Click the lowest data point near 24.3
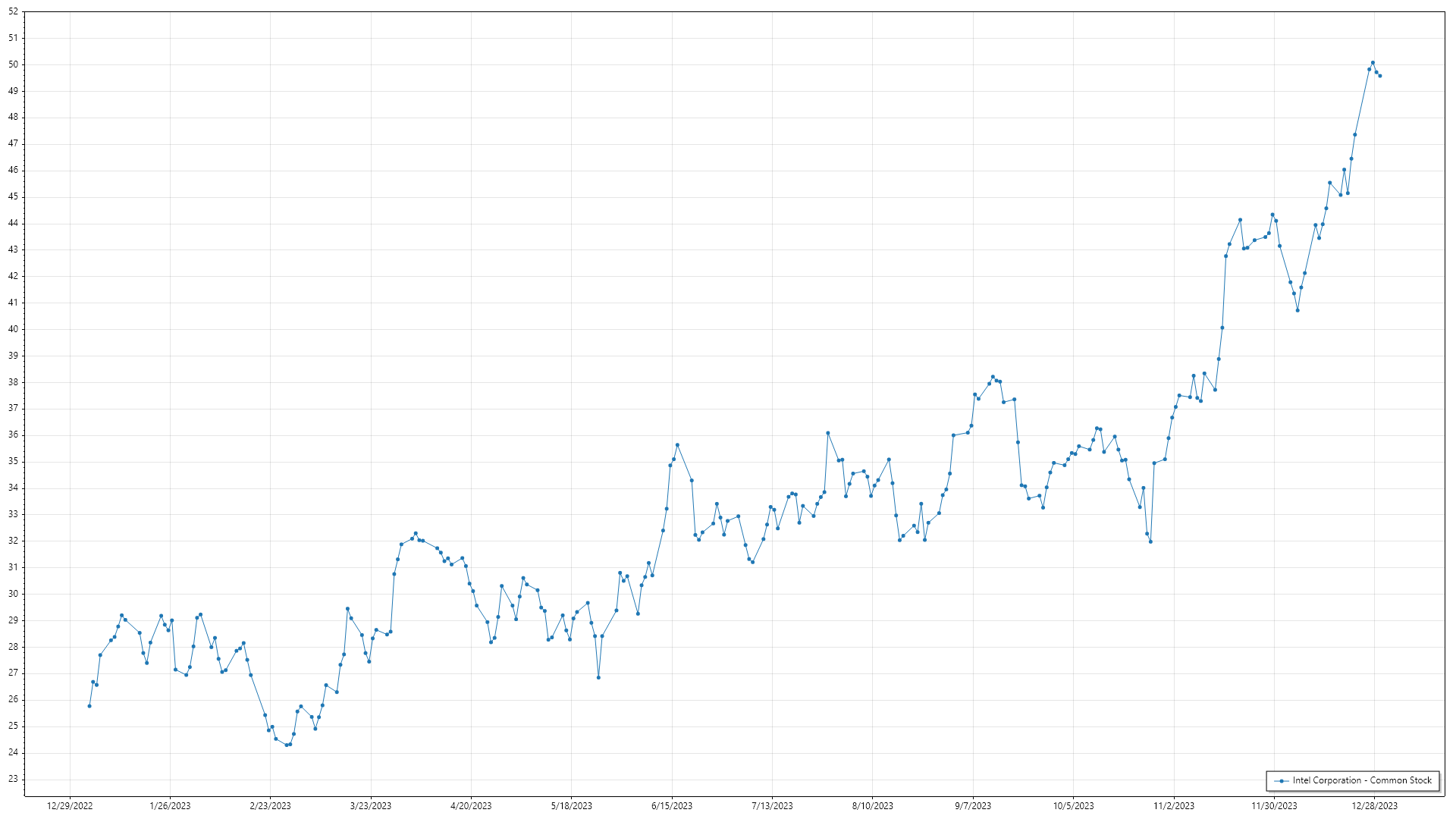The height and width of the screenshot is (819, 1456). click(287, 745)
